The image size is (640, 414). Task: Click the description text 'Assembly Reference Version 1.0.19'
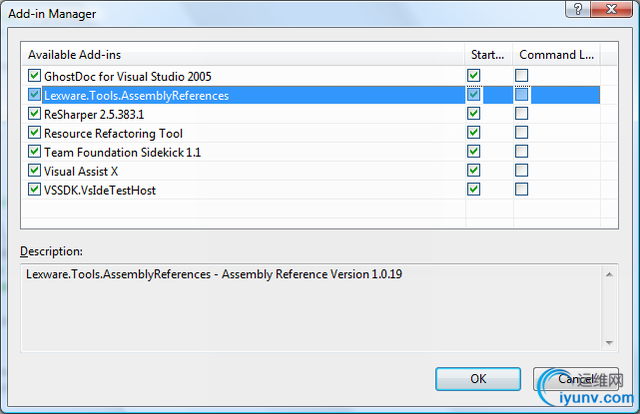point(312,274)
